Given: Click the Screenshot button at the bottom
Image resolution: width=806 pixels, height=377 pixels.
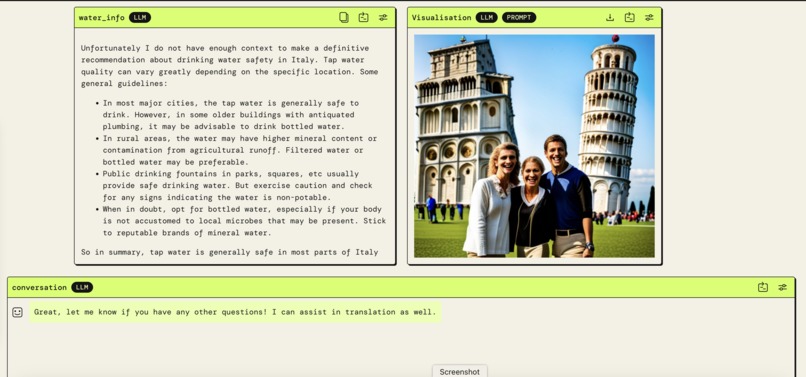Looking at the screenshot, I should point(460,371).
